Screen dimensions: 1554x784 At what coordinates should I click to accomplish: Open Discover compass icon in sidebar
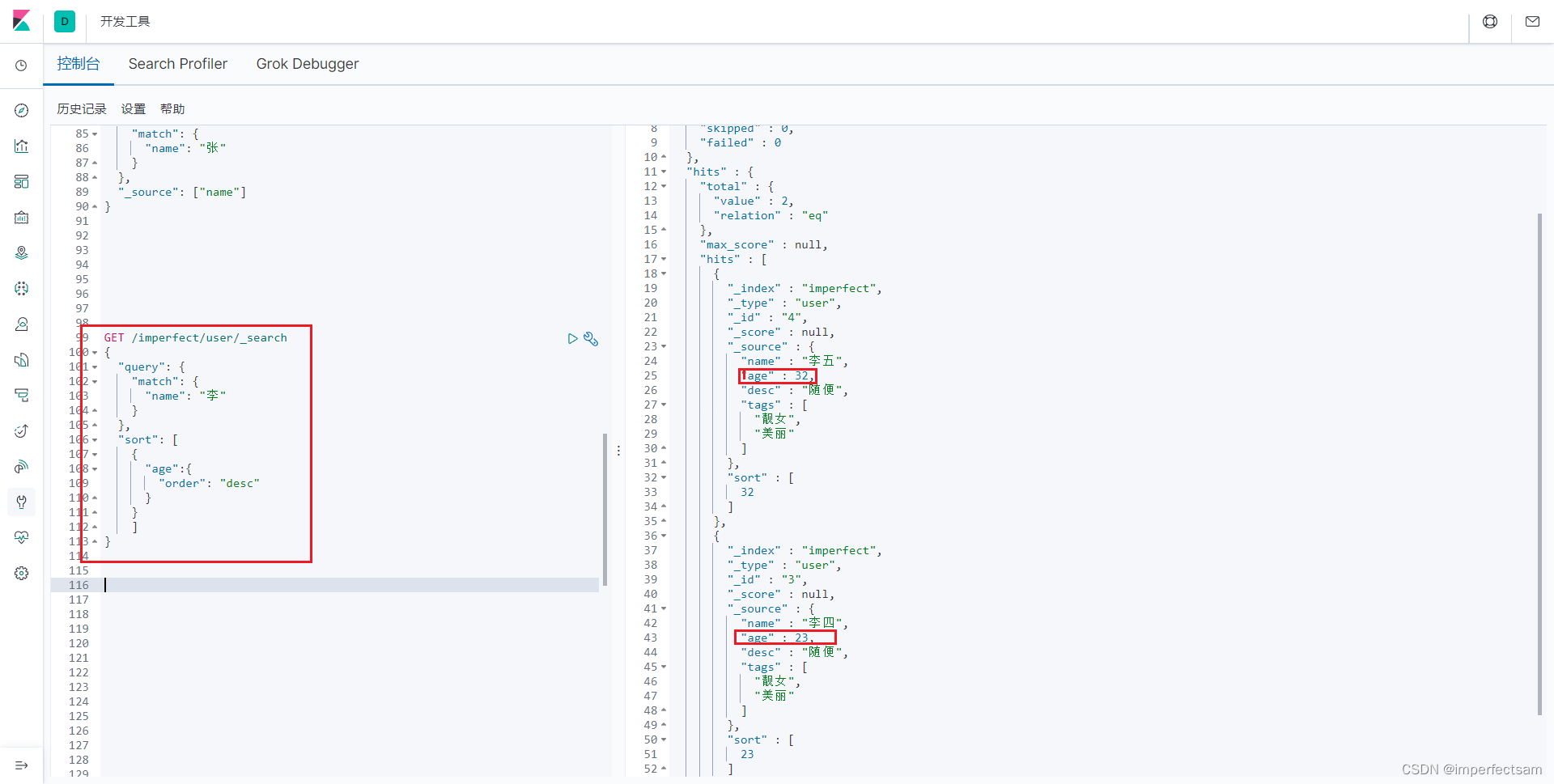click(x=22, y=110)
